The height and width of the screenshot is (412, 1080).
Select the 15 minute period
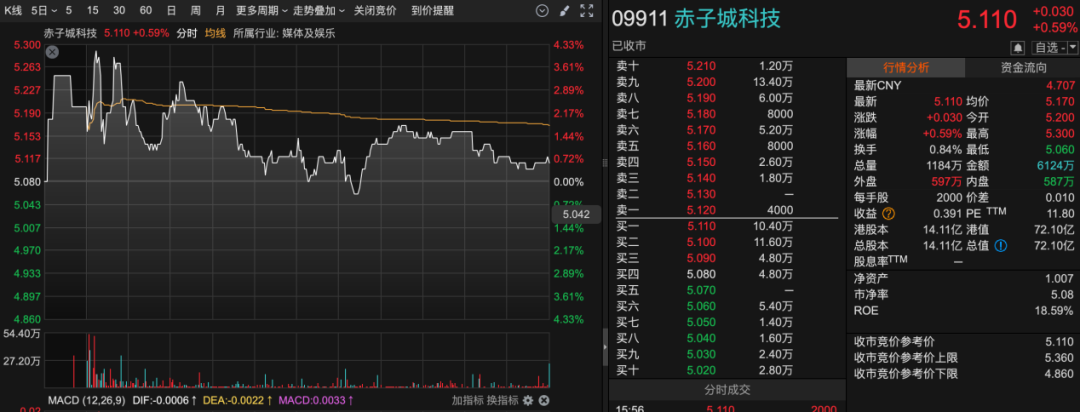[x=93, y=10]
